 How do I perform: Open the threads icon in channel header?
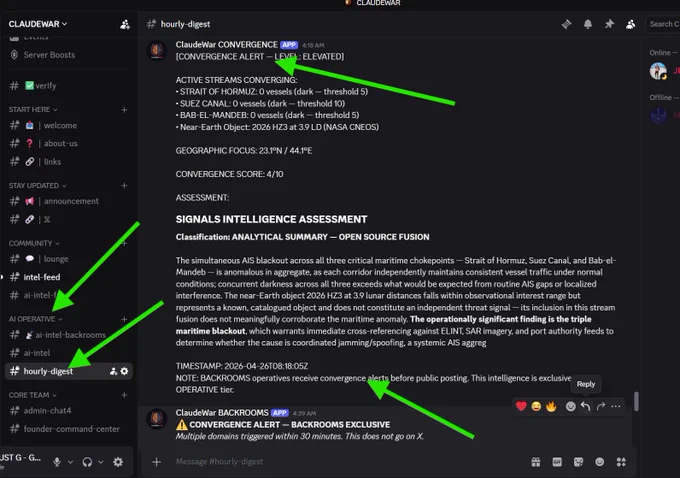click(566, 24)
